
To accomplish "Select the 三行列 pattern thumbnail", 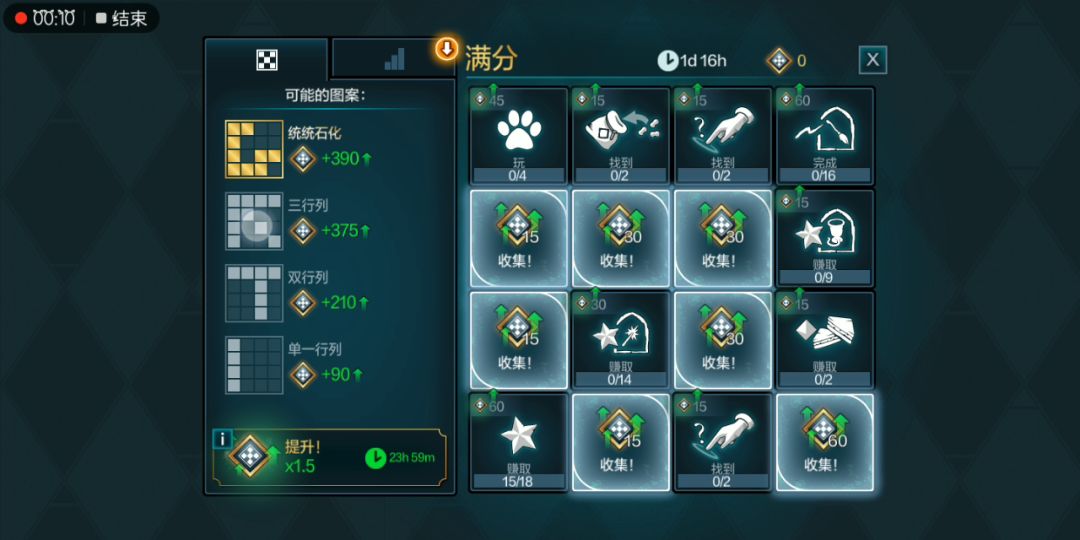I will [x=254, y=221].
